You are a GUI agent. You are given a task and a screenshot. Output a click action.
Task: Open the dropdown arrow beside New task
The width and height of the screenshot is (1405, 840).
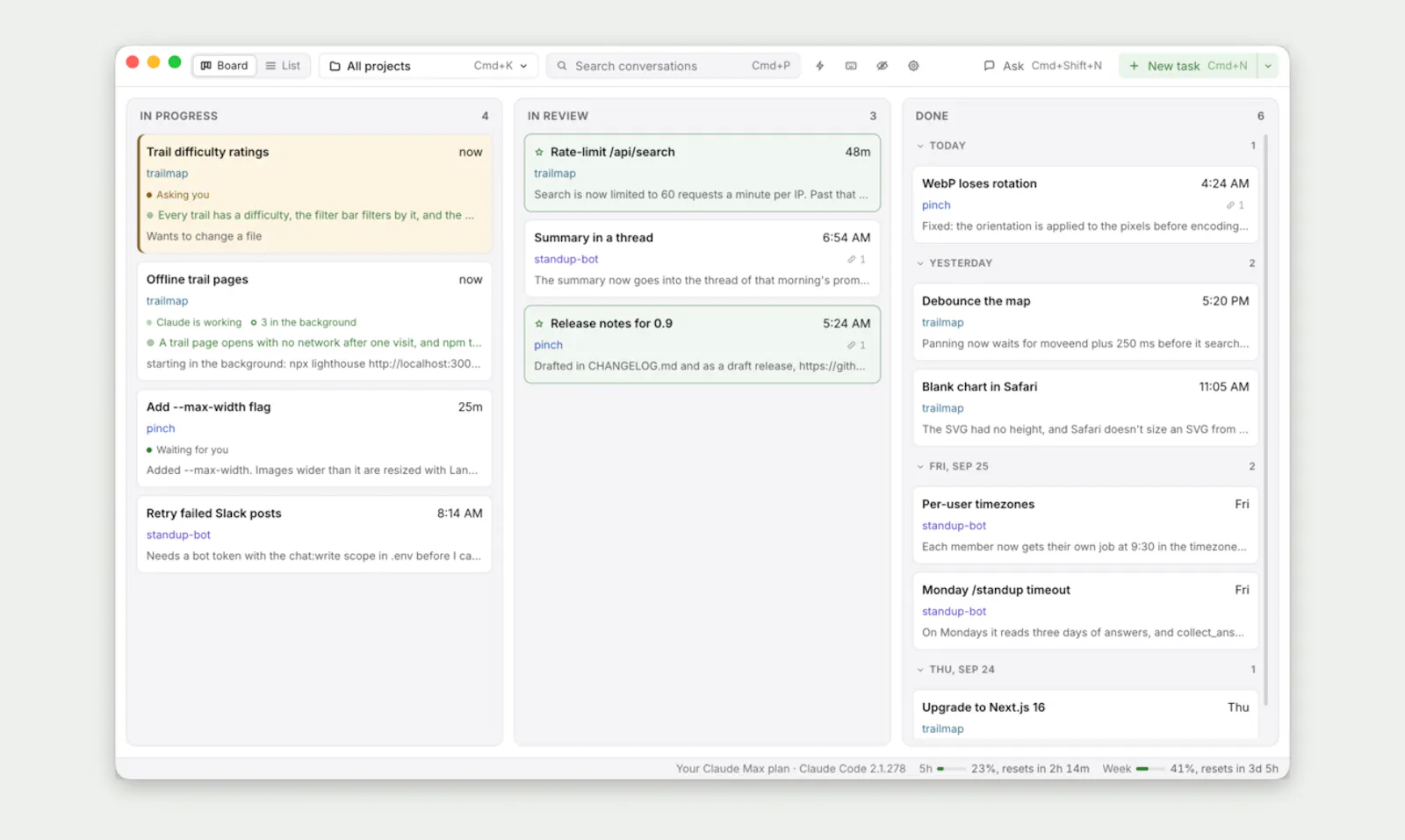(x=1268, y=66)
